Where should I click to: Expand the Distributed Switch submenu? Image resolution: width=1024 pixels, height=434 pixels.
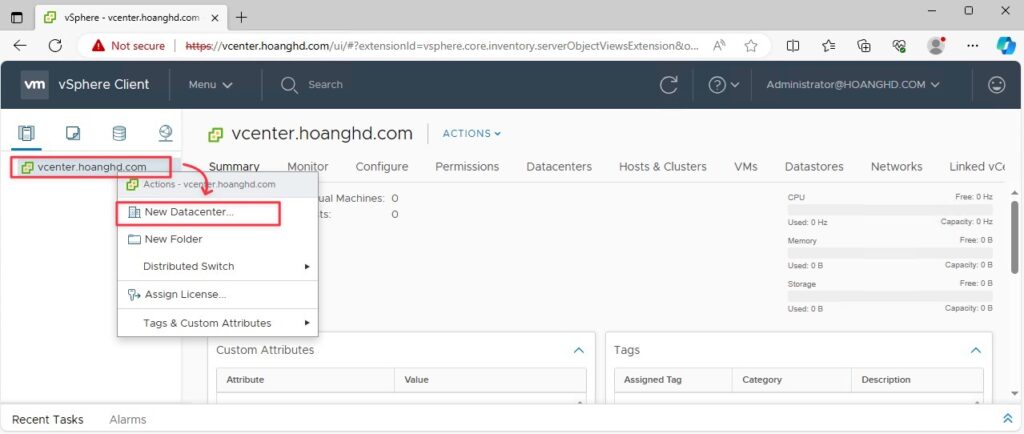(x=217, y=266)
